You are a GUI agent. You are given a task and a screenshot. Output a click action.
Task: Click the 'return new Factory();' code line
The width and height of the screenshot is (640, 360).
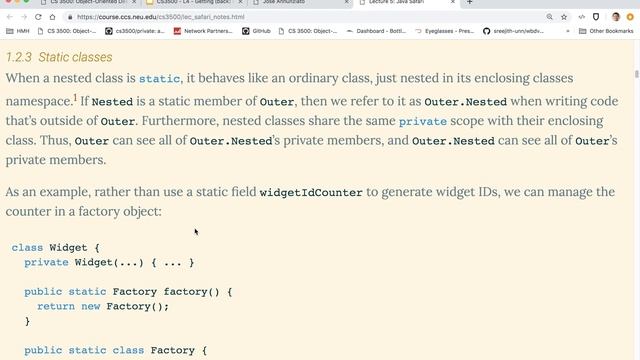103,307
